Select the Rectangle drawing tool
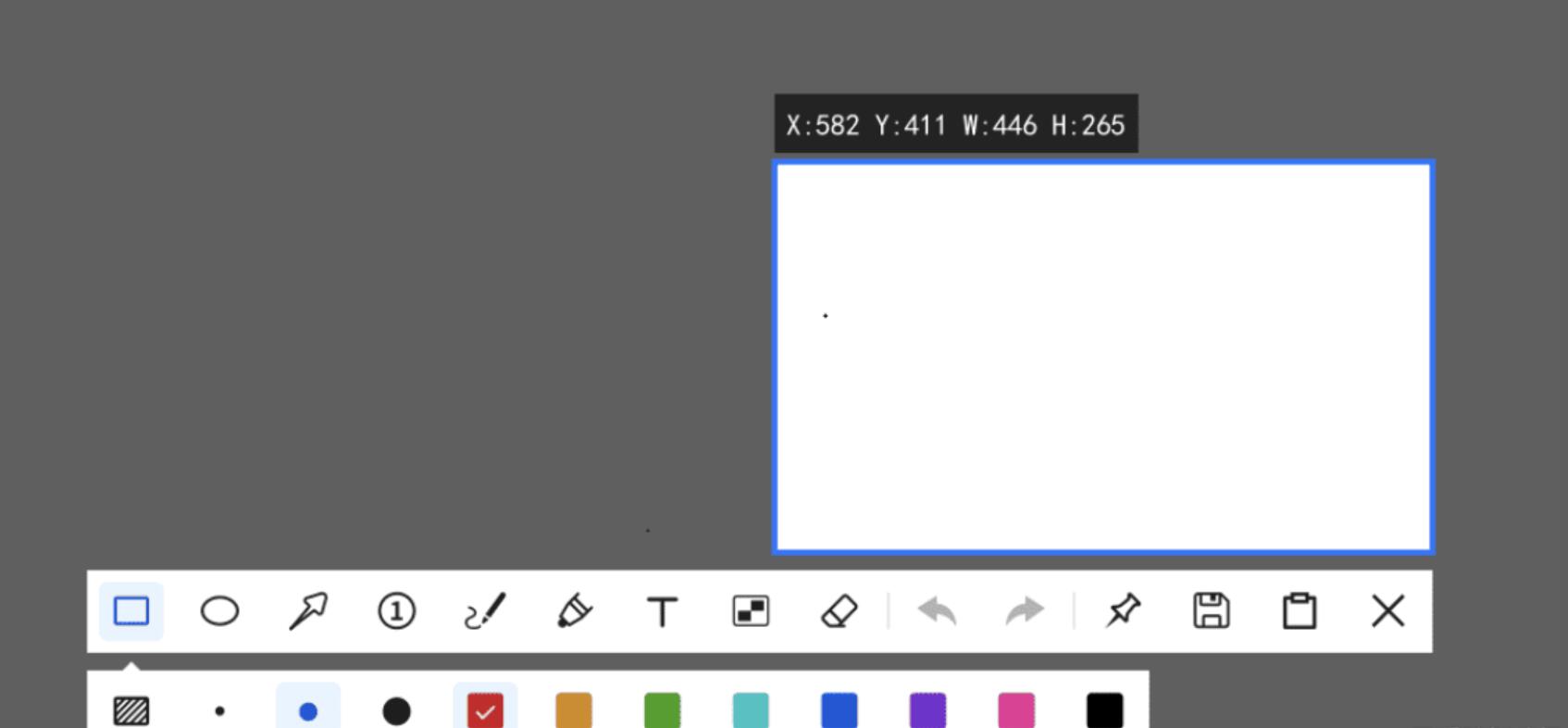This screenshot has height=728, width=1568. (131, 611)
